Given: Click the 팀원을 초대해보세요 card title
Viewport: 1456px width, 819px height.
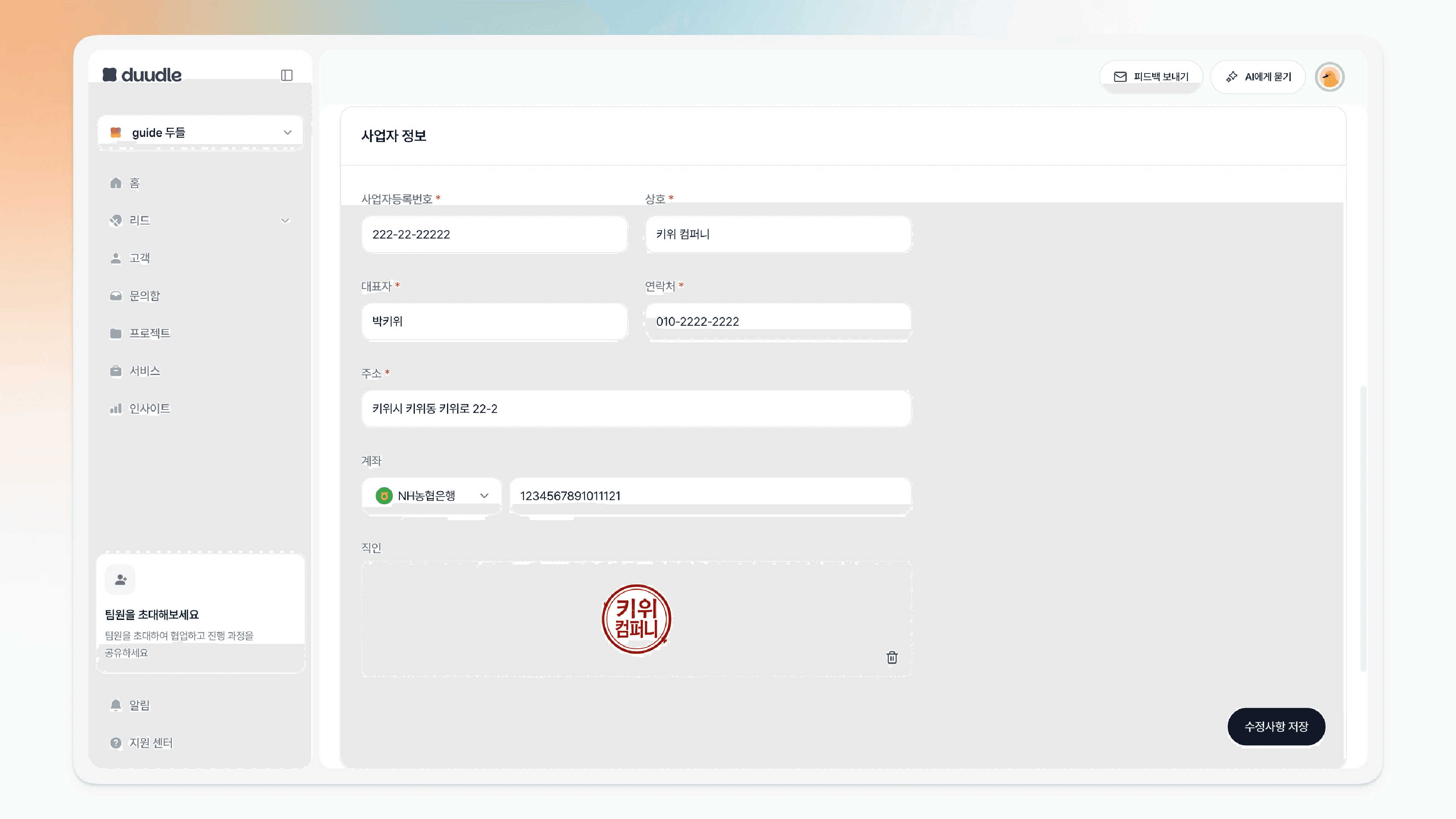Looking at the screenshot, I should click(x=152, y=614).
